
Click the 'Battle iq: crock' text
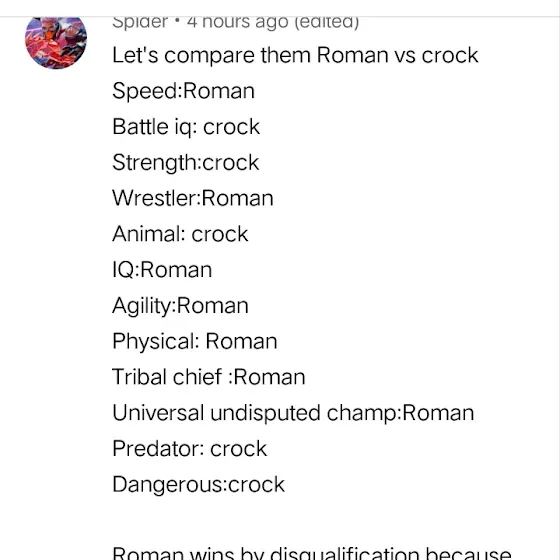(186, 127)
